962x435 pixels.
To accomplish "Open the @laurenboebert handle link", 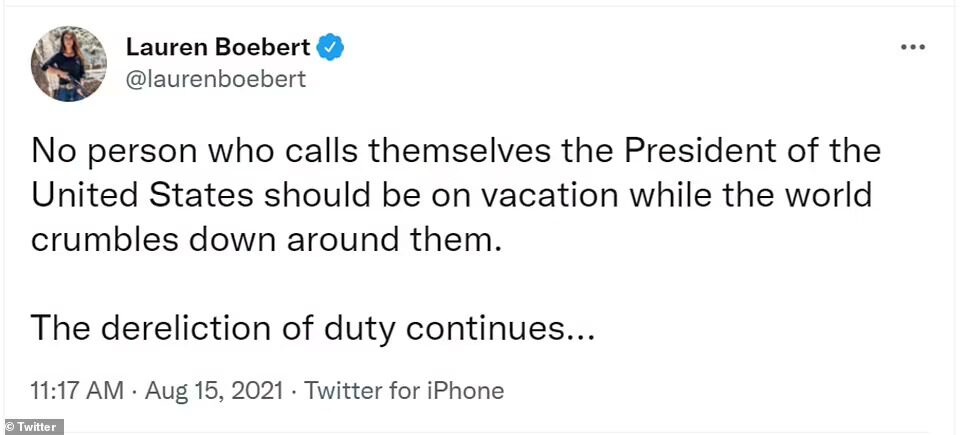I will 216,79.
